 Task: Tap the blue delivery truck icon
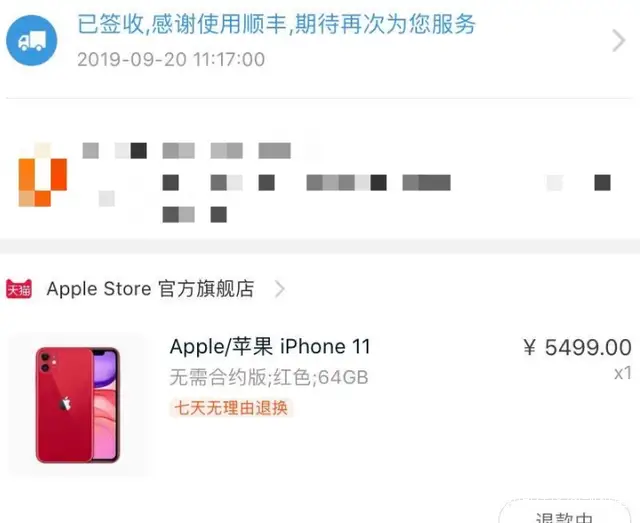[x=31, y=40]
